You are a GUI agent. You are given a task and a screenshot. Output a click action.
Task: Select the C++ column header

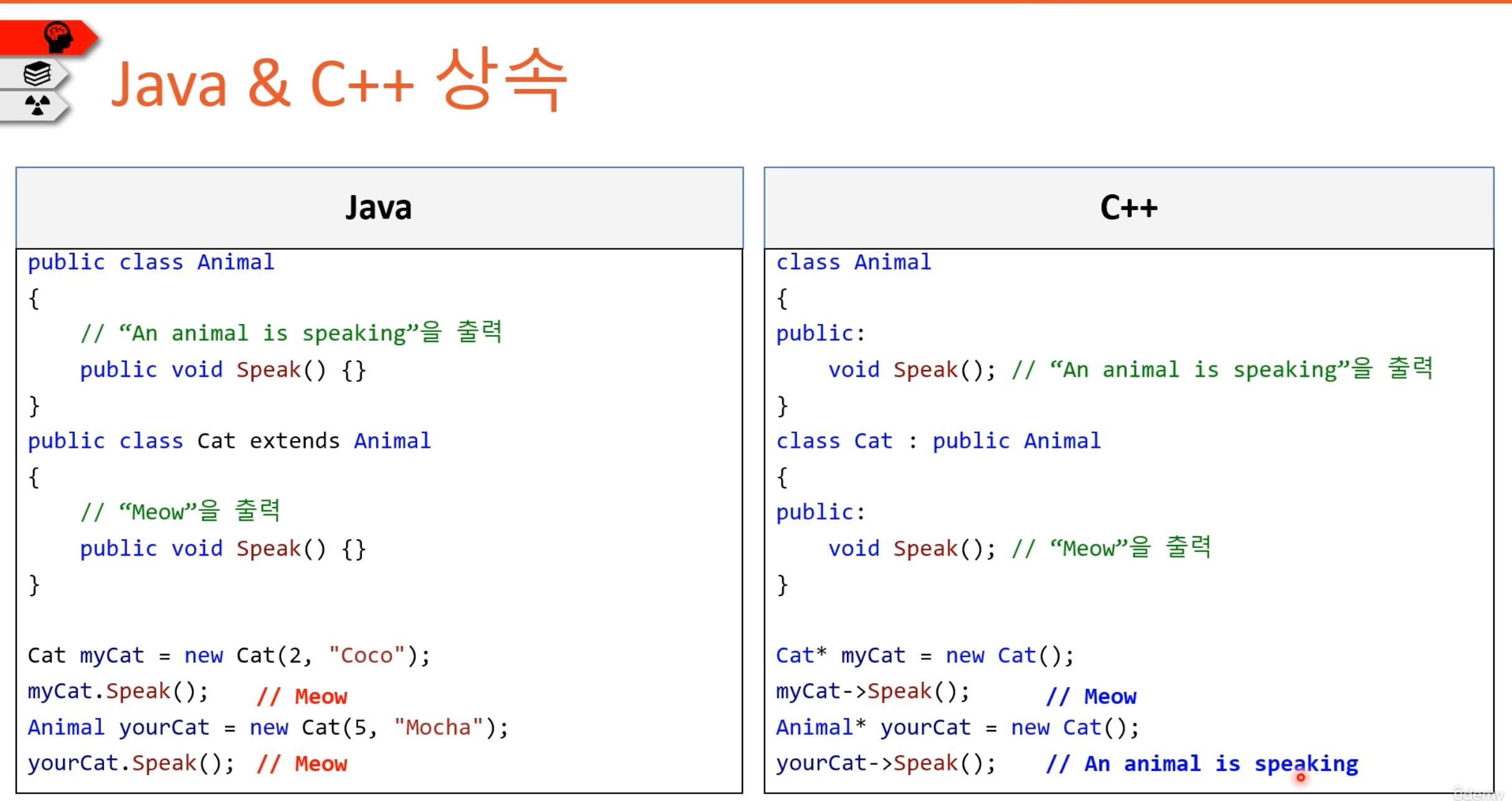coord(1128,207)
